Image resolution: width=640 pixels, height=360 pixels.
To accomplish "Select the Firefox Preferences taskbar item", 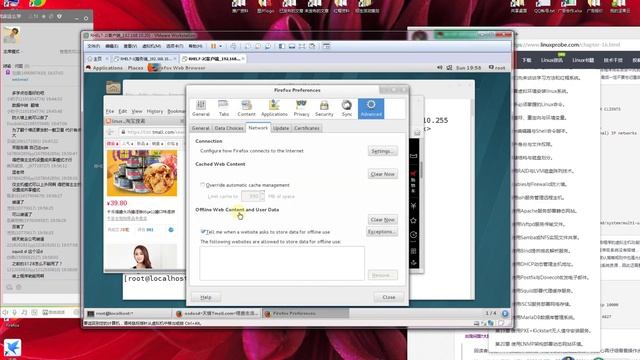I will (305, 313).
